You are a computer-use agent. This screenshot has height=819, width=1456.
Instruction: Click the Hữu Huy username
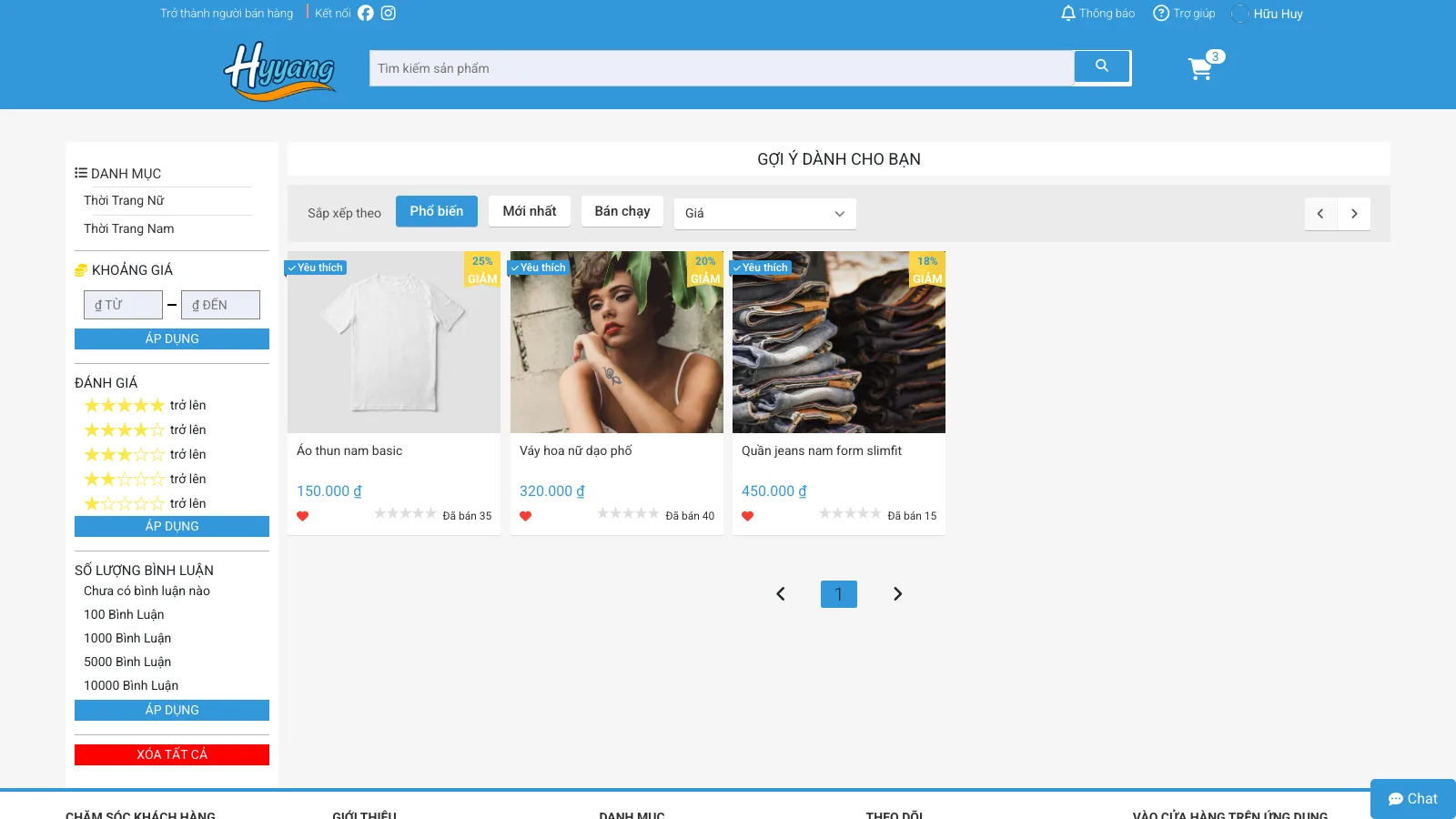[1279, 14]
